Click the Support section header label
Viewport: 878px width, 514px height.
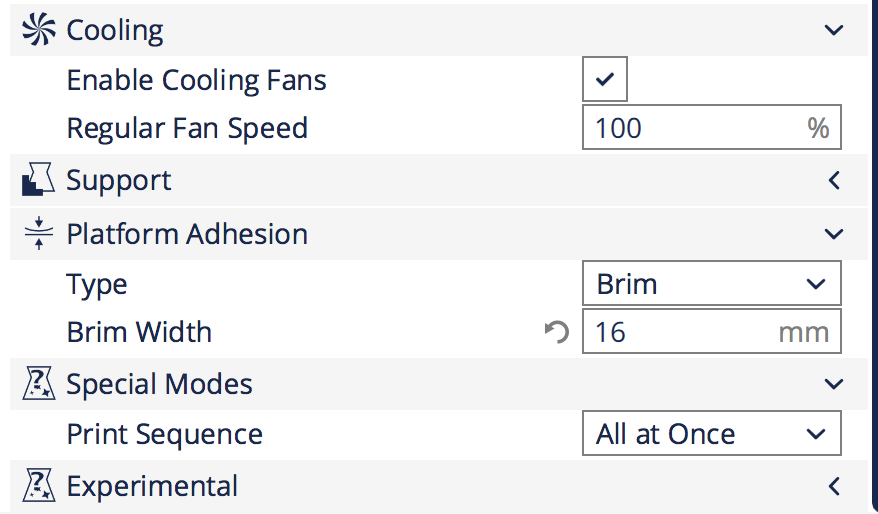(x=119, y=181)
